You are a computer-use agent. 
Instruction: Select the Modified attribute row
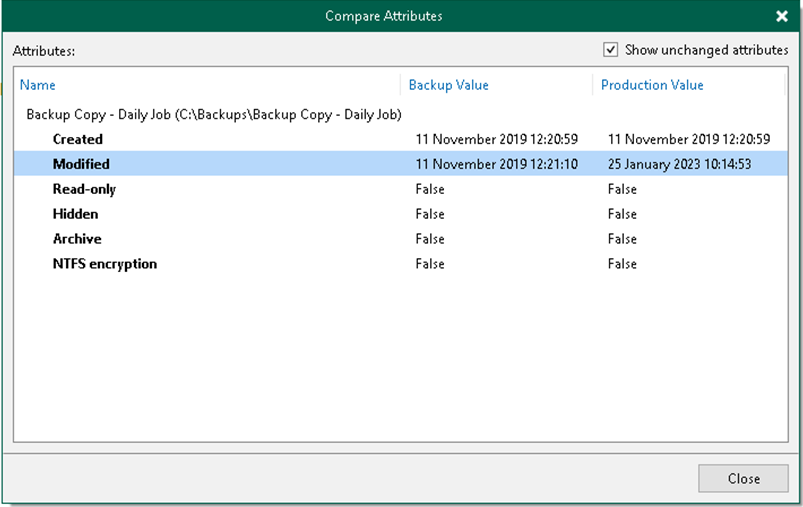[81, 164]
